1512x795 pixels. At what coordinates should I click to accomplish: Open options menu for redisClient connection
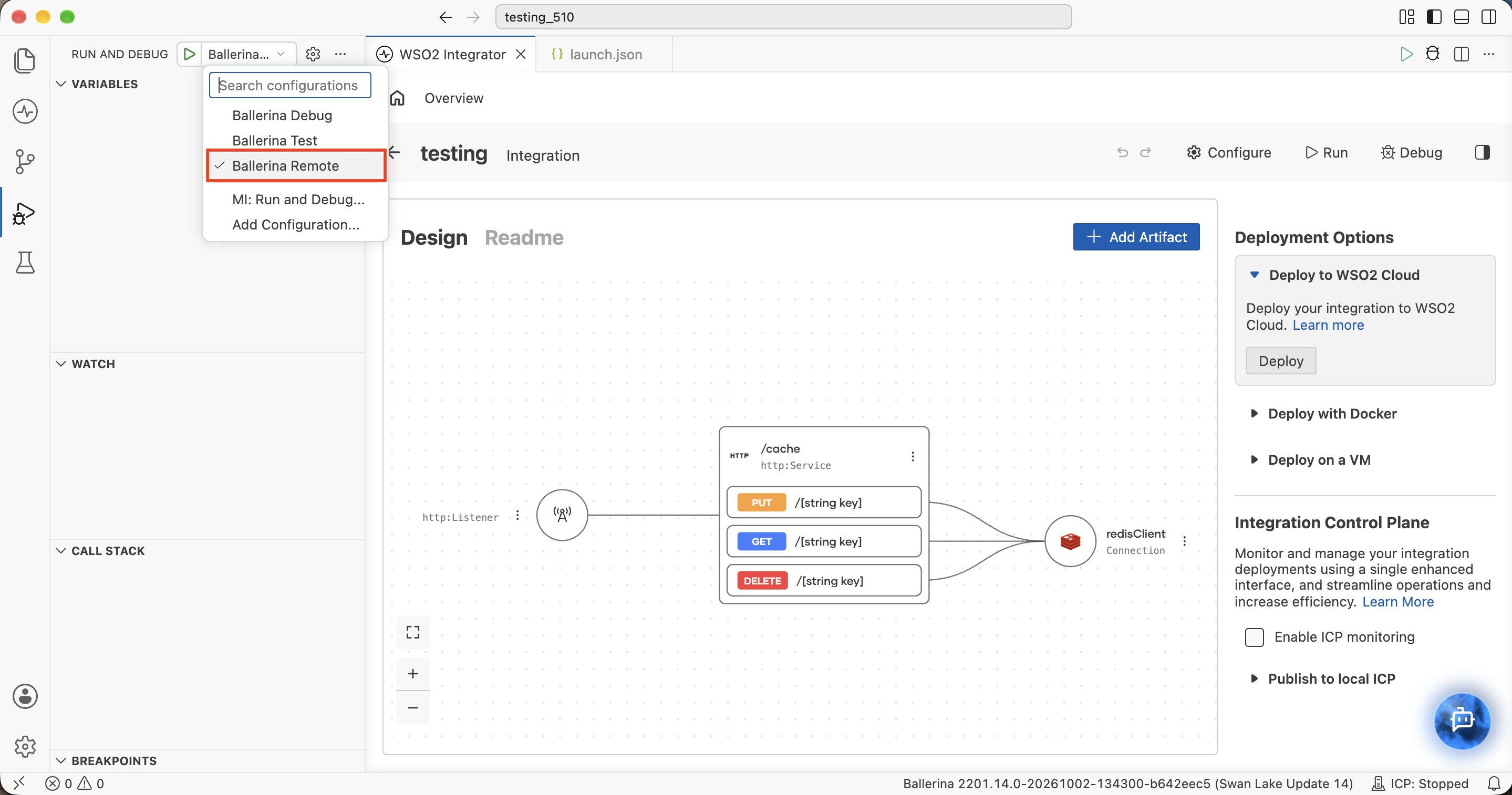1185,541
